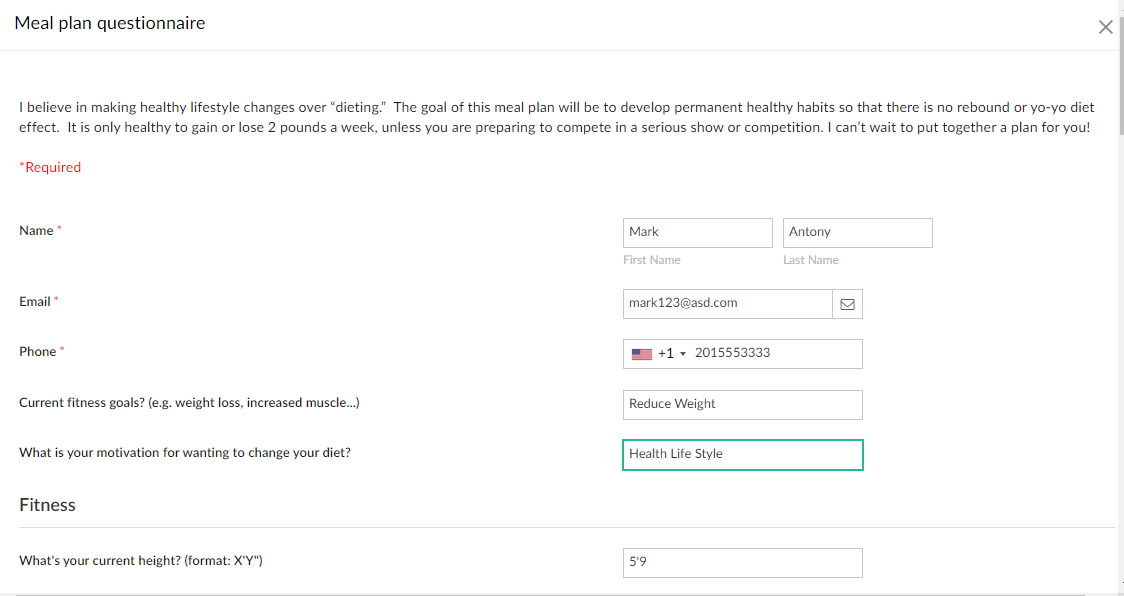Image resolution: width=1124 pixels, height=596 pixels.
Task: Close the Meal plan questionnaire dialog
Action: 1105,27
